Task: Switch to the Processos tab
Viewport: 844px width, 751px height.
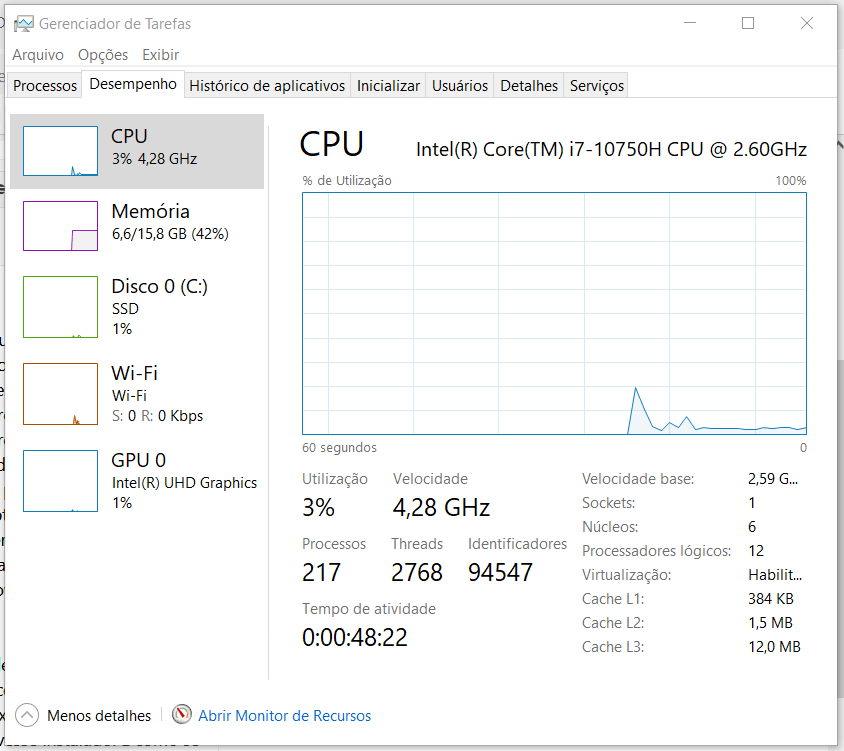Action: click(45, 86)
